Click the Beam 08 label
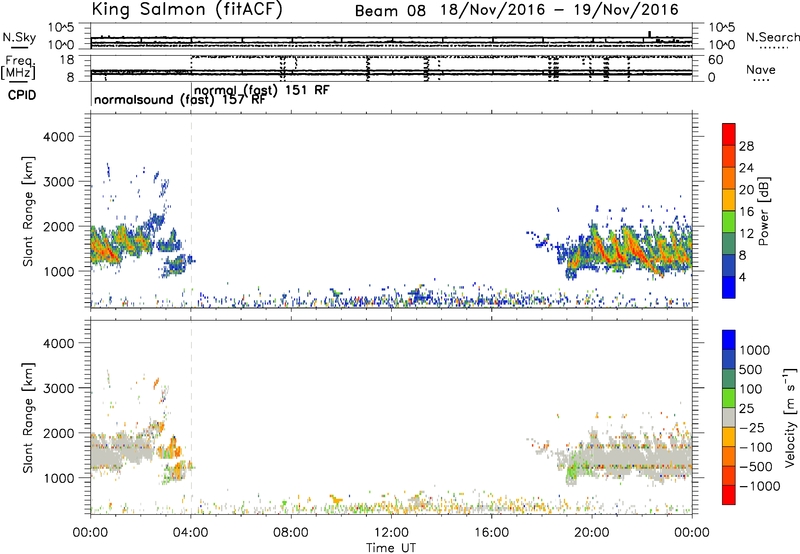 pyautogui.click(x=390, y=10)
